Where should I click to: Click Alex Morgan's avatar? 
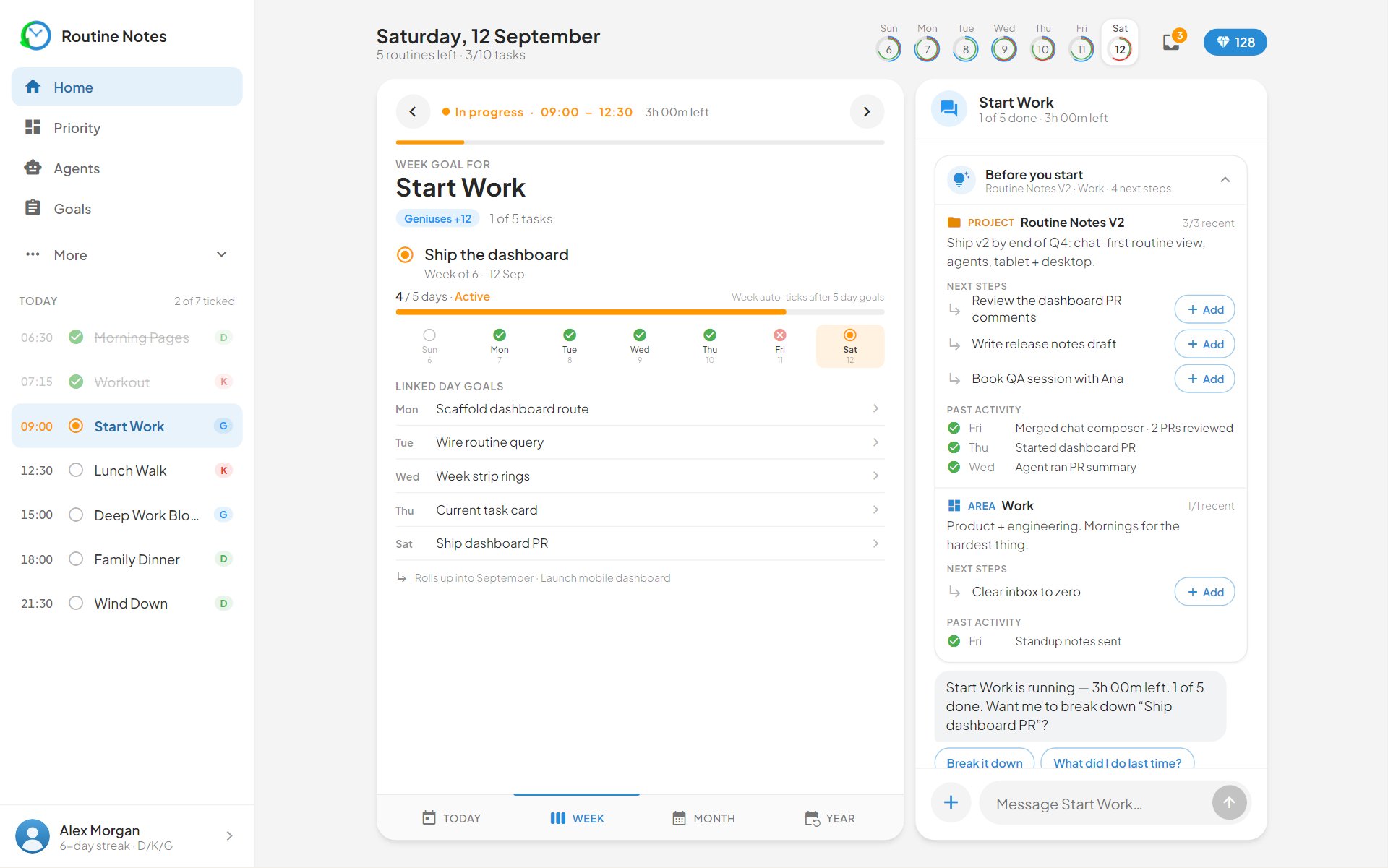click(33, 836)
